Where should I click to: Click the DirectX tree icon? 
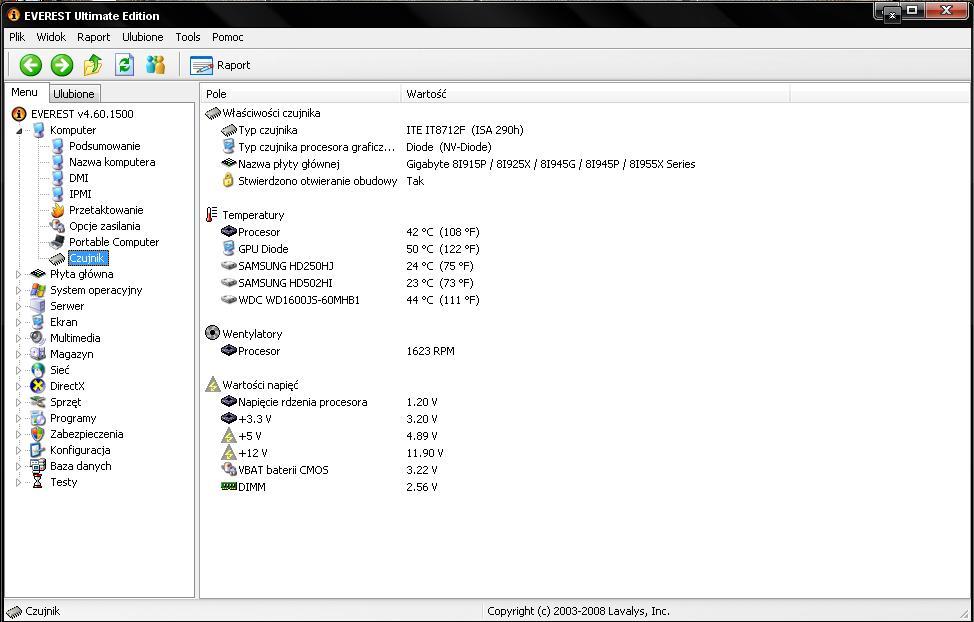[x=38, y=386]
